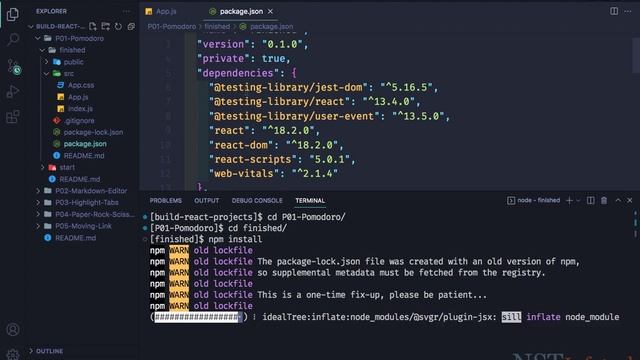Click the New Folder icon in Explorer
This screenshot has width=640, height=360.
click(x=105, y=27)
